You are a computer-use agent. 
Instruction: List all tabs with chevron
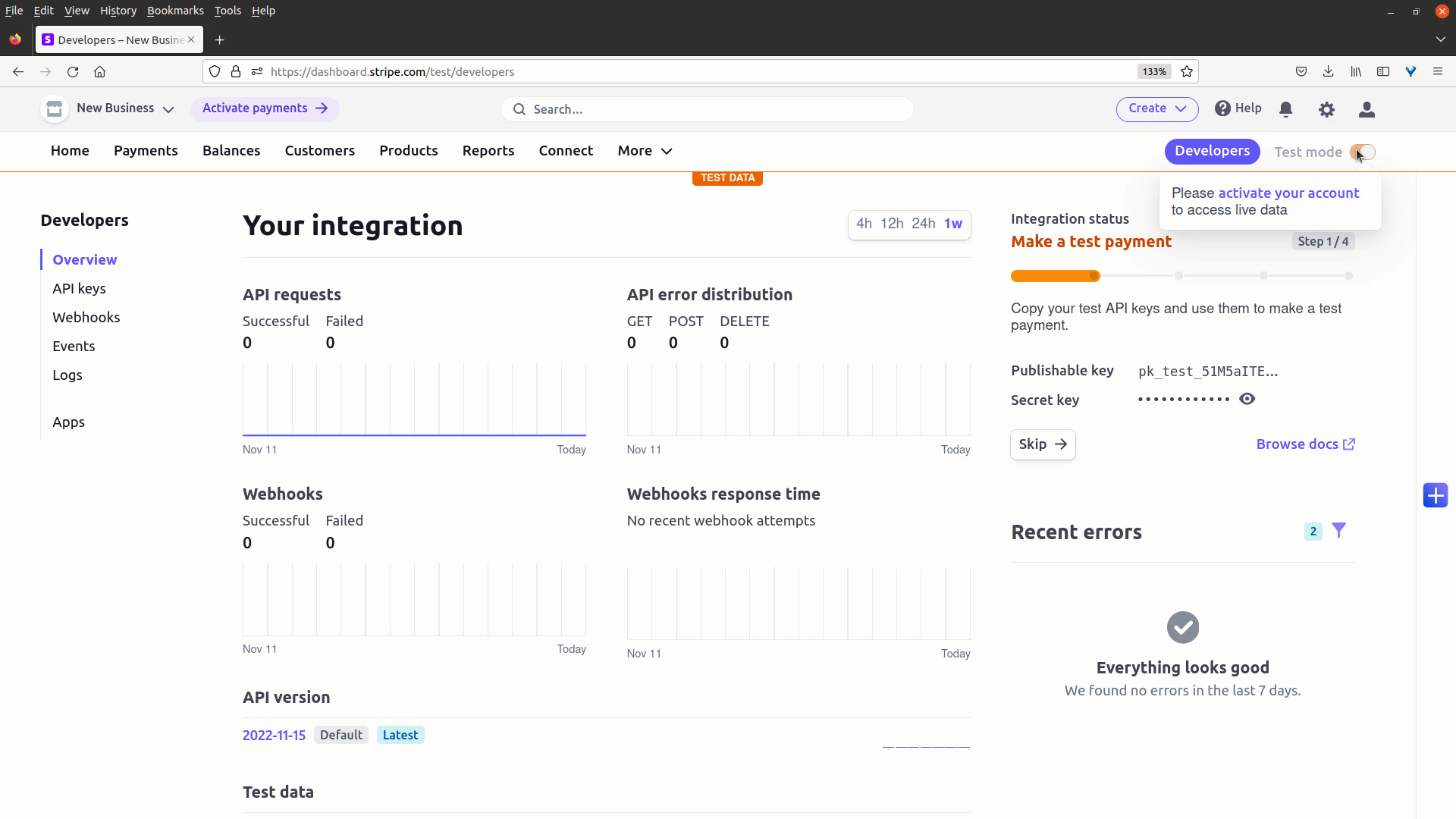[x=1440, y=39]
